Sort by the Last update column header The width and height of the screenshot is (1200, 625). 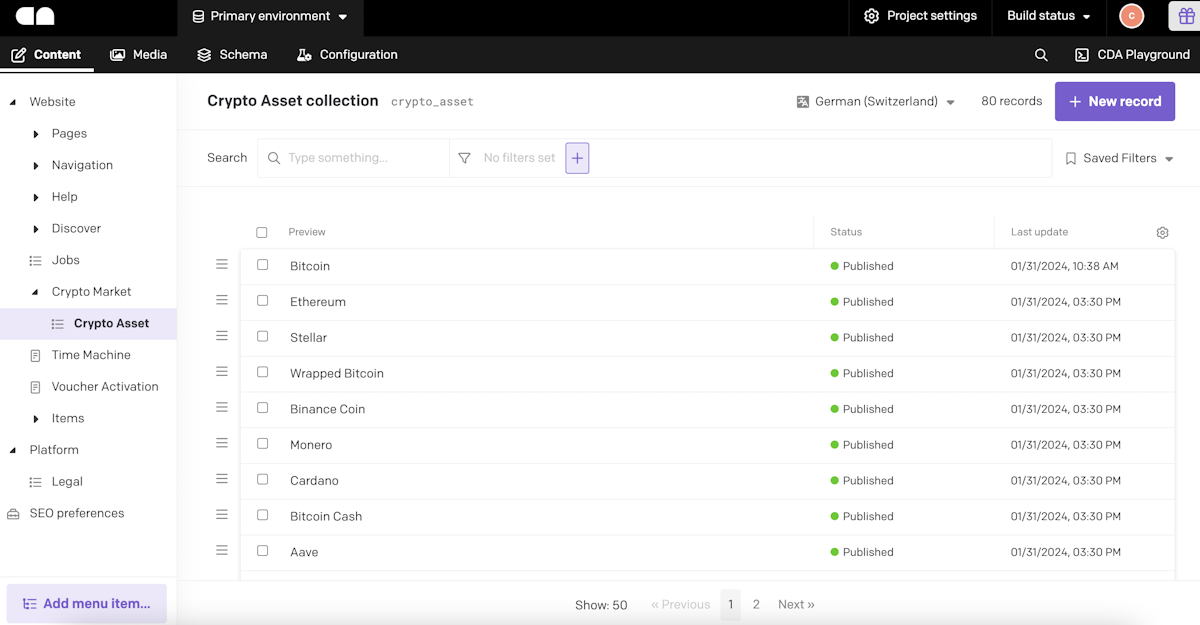coord(1039,232)
